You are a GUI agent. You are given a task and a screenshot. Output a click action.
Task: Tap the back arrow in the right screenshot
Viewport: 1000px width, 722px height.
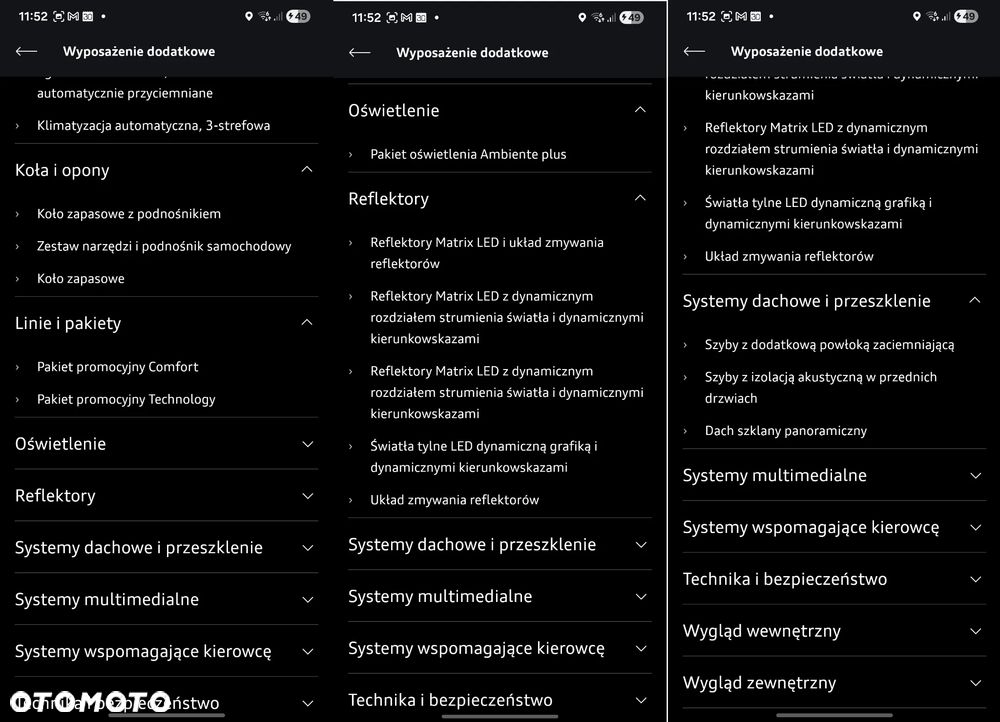point(694,52)
